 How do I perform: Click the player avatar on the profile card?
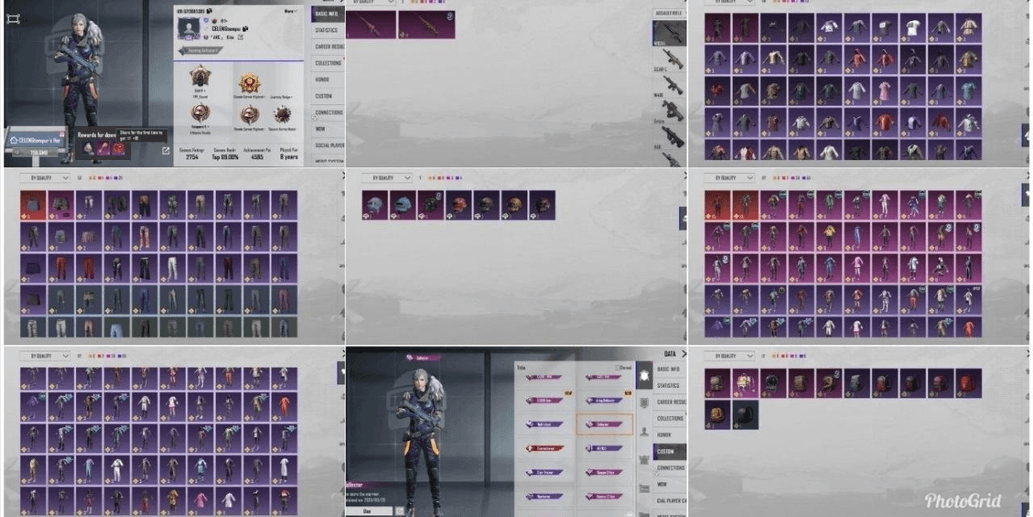pos(188,29)
